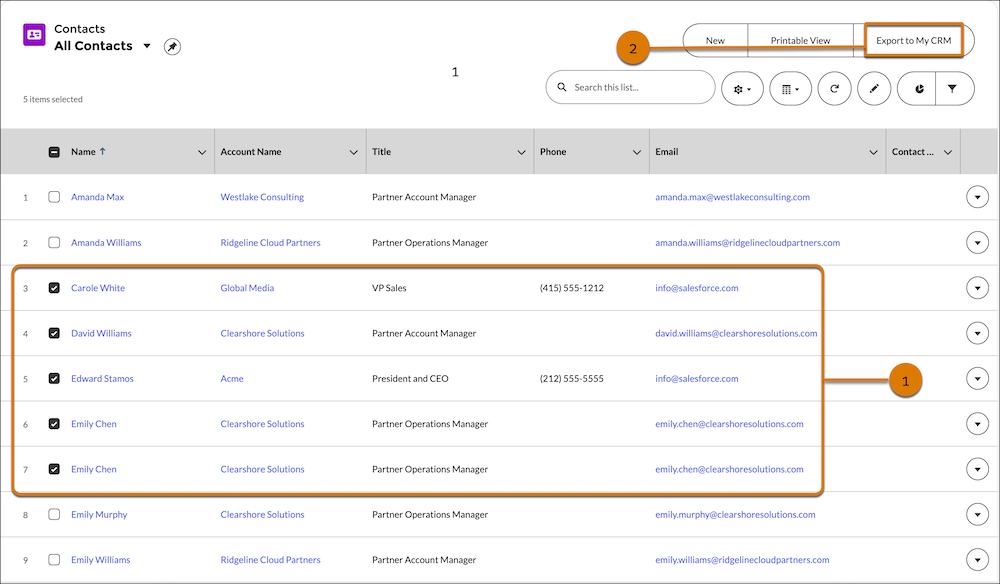This screenshot has height=584, width=1000.
Task: Click the (415) 555-1212 phone cell
Action: pos(571,288)
